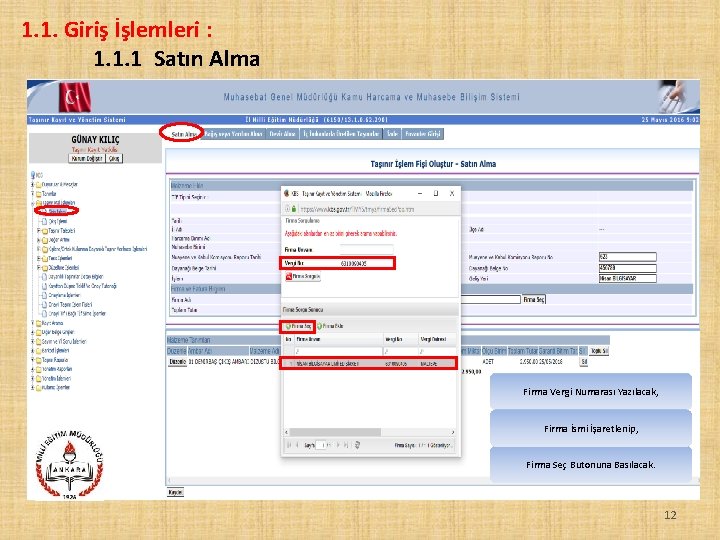Click the Vergi No input field
Screen dimensions: 720x540
366,263
